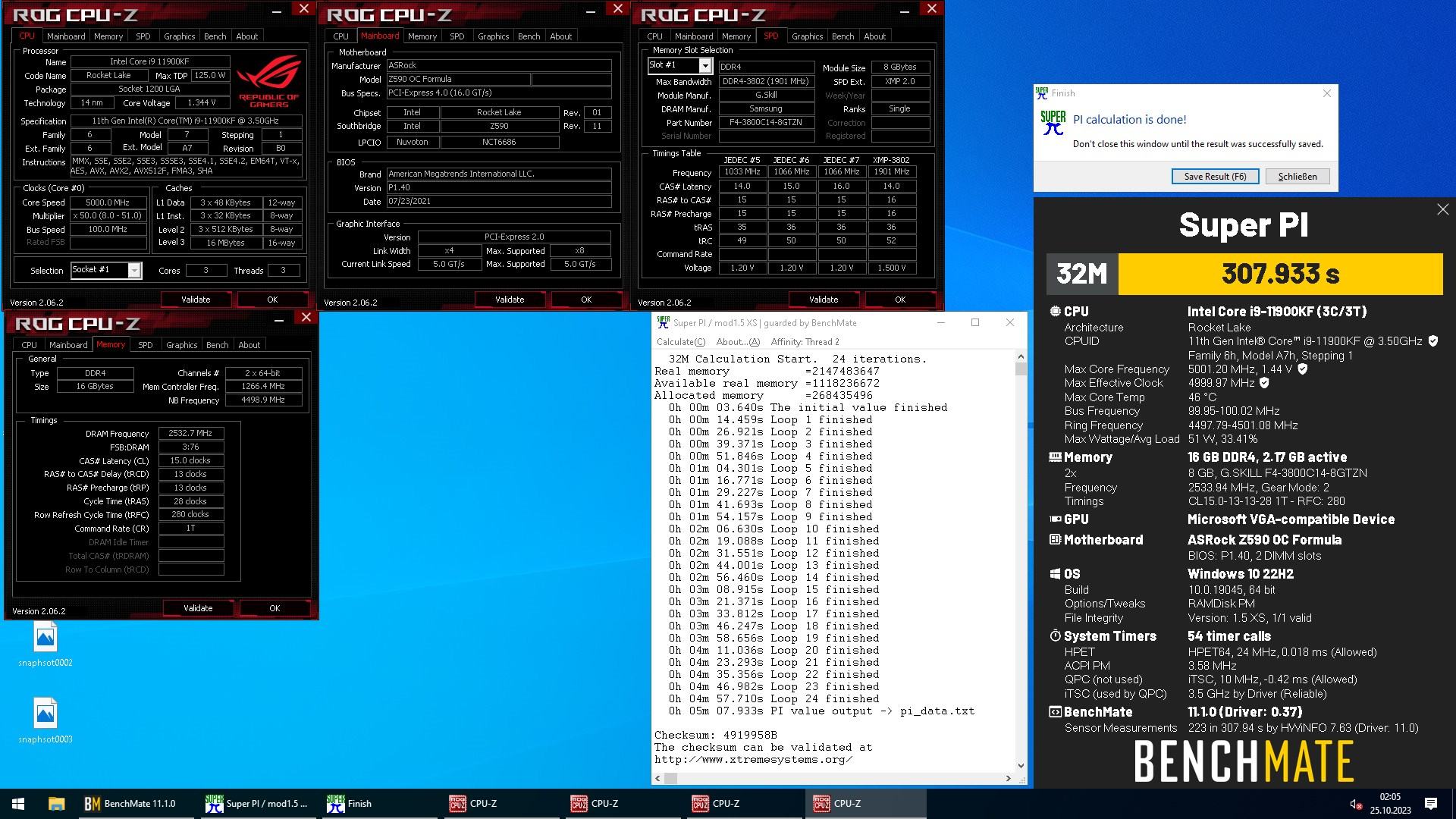Minimize the Super PI window
Screen dimensions: 1456x819
pyautogui.click(x=941, y=322)
